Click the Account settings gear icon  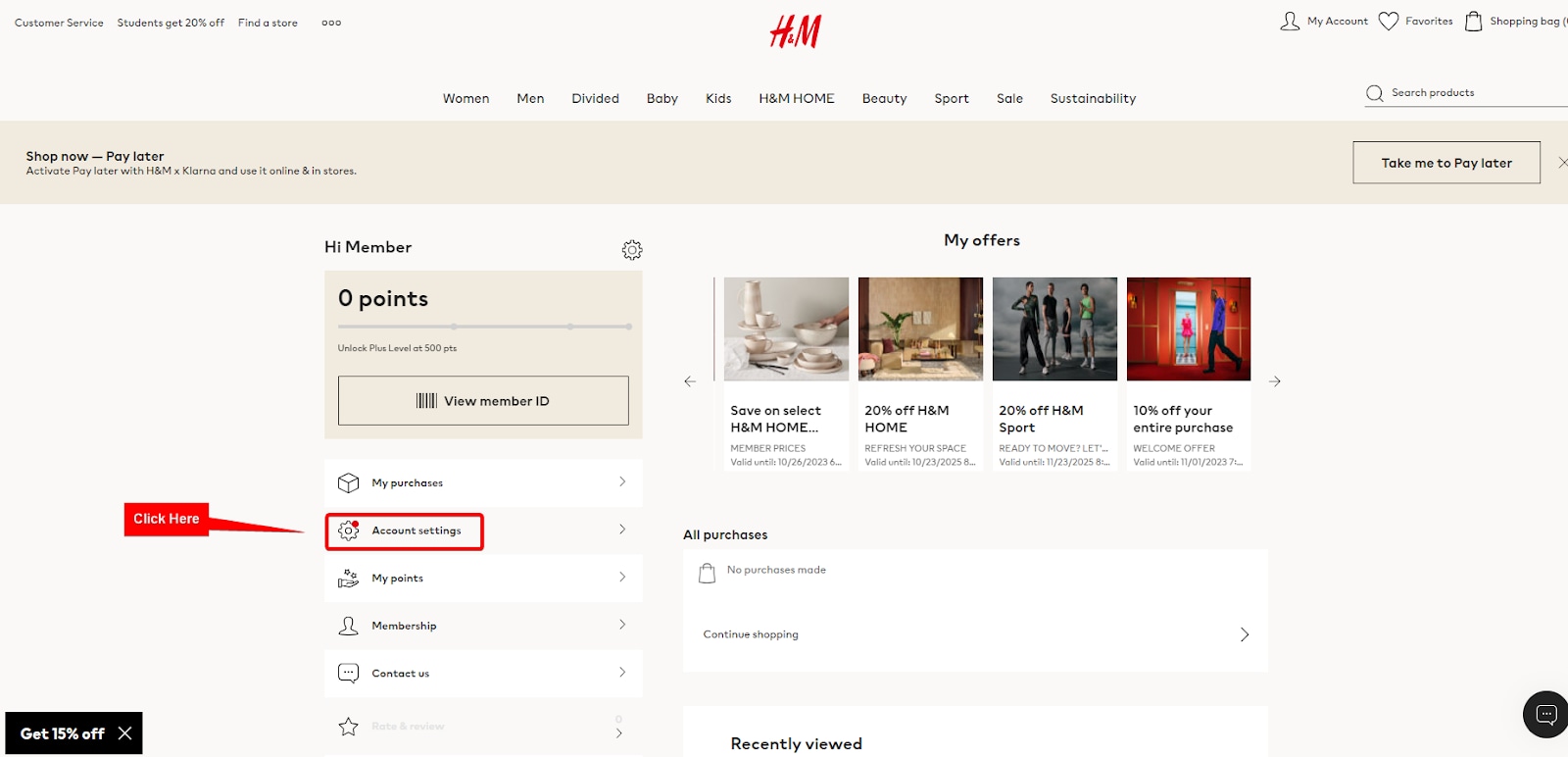[x=348, y=530]
